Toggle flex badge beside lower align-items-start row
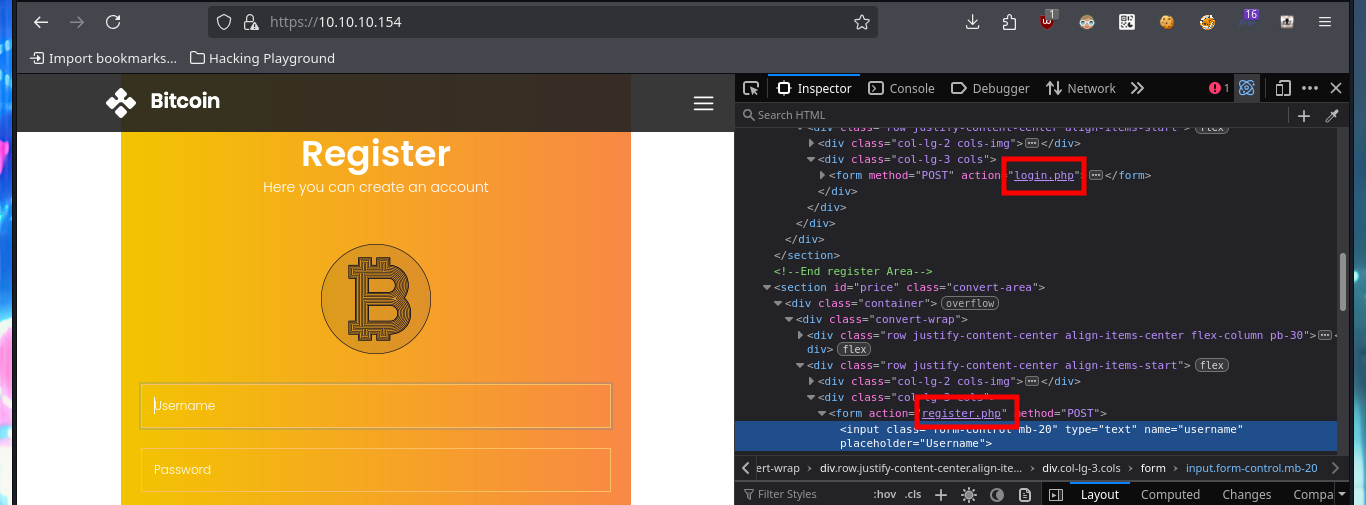This screenshot has height=505, width=1366. (1213, 365)
